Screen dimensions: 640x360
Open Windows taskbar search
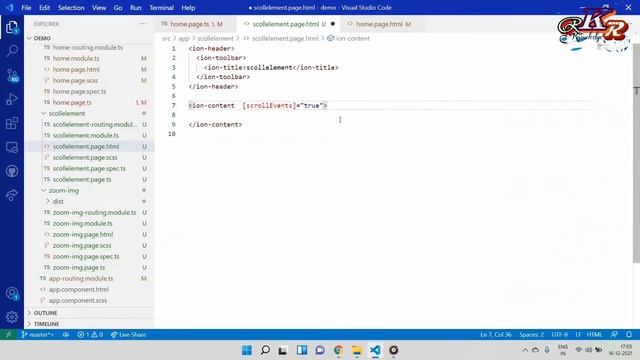click(x=265, y=350)
